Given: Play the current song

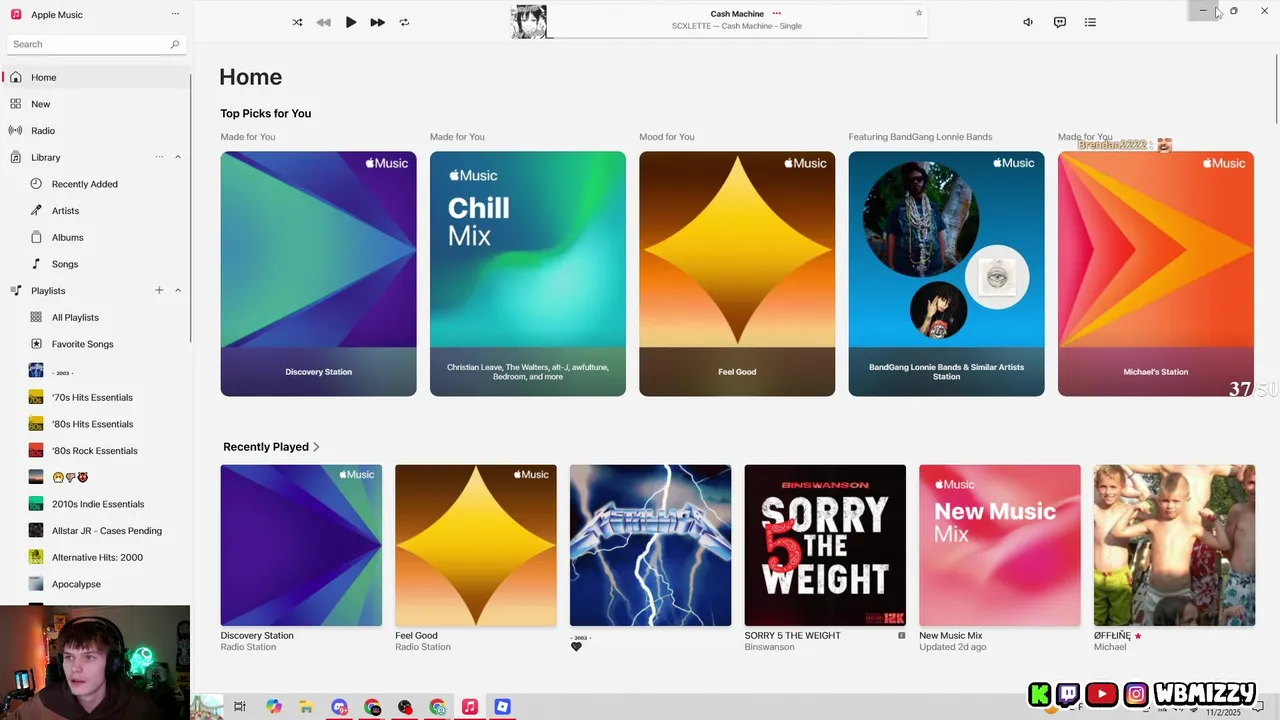Looking at the screenshot, I should click(x=351, y=22).
